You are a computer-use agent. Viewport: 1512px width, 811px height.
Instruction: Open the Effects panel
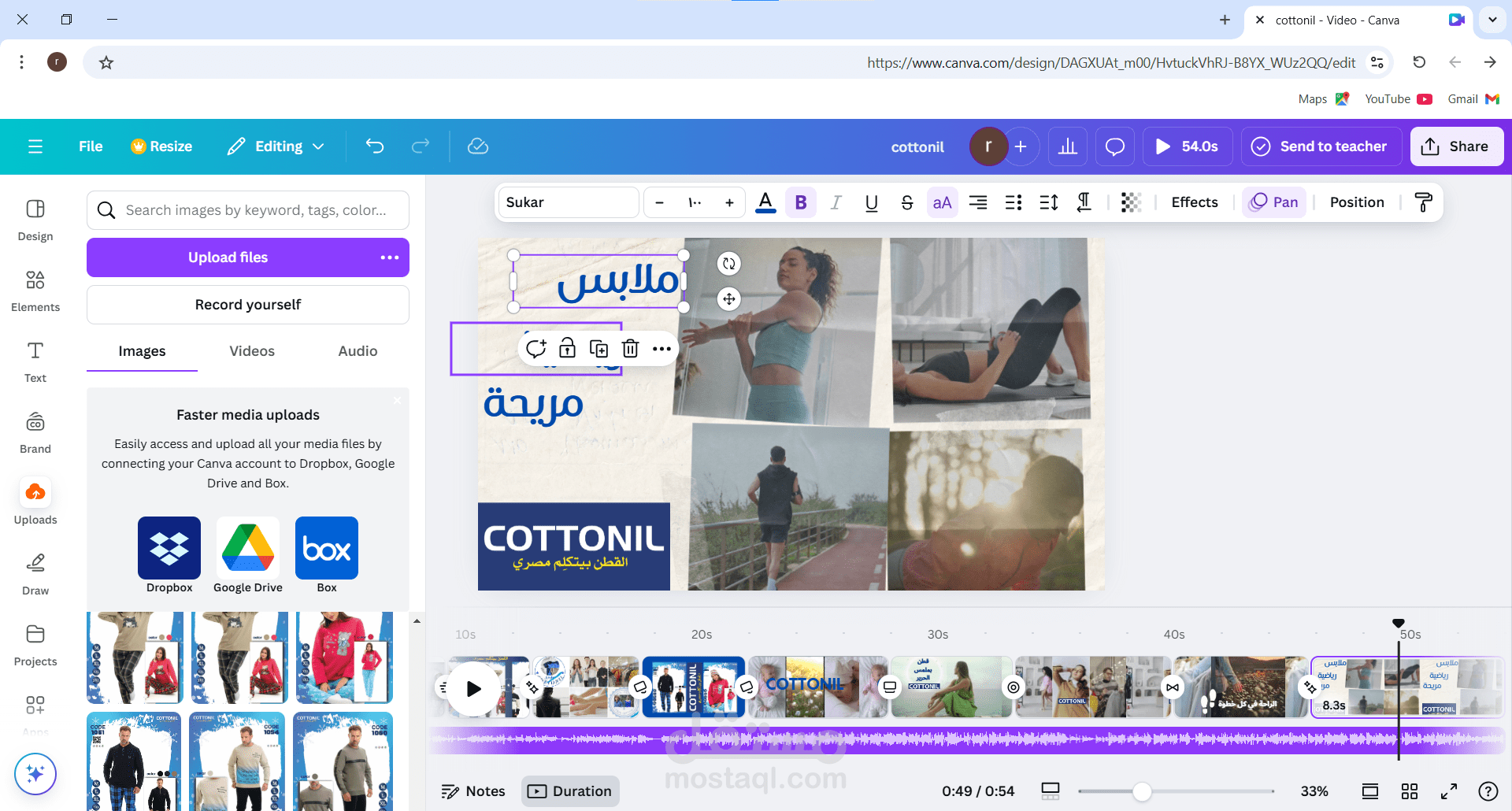point(1195,202)
